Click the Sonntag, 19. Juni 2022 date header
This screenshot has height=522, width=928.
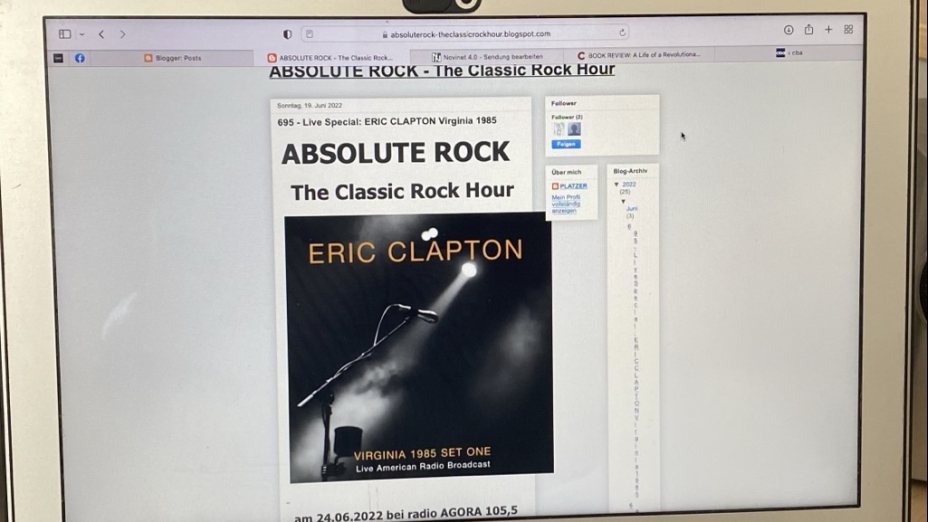tap(310, 105)
